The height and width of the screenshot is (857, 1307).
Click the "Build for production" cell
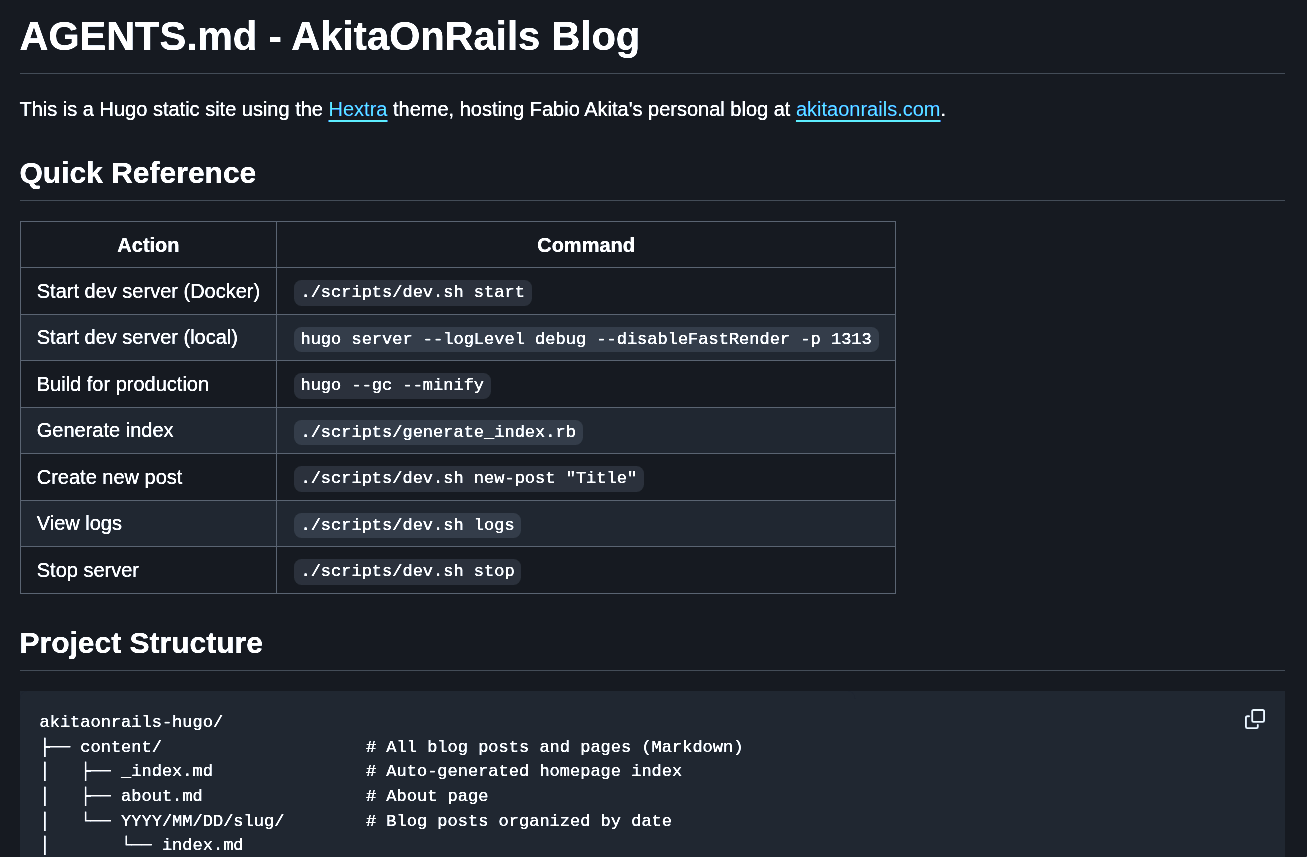123,384
